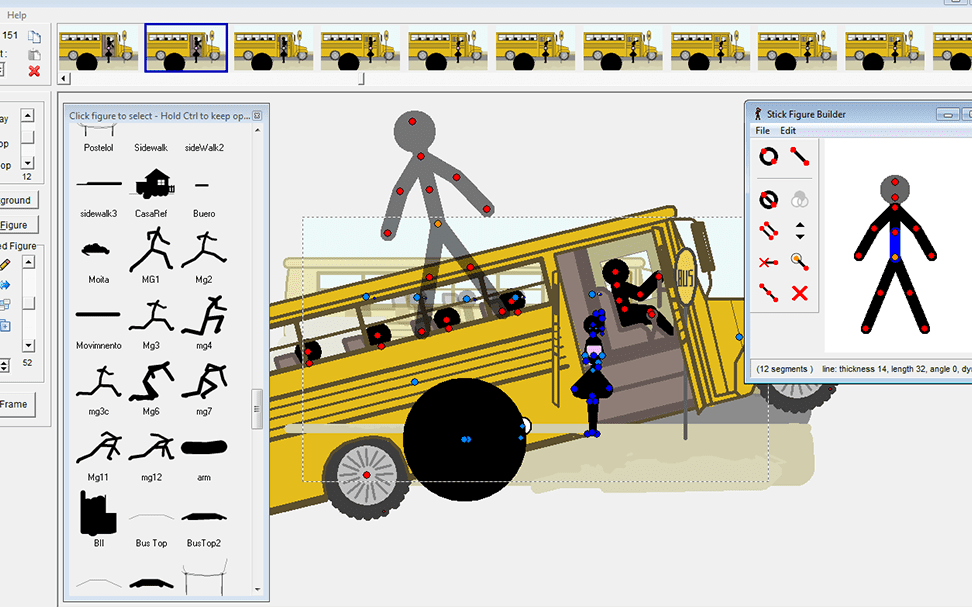Screen dimensions: 972x607
Task: Click the timeline horizontal scrollbar thumb
Action: tap(361, 78)
